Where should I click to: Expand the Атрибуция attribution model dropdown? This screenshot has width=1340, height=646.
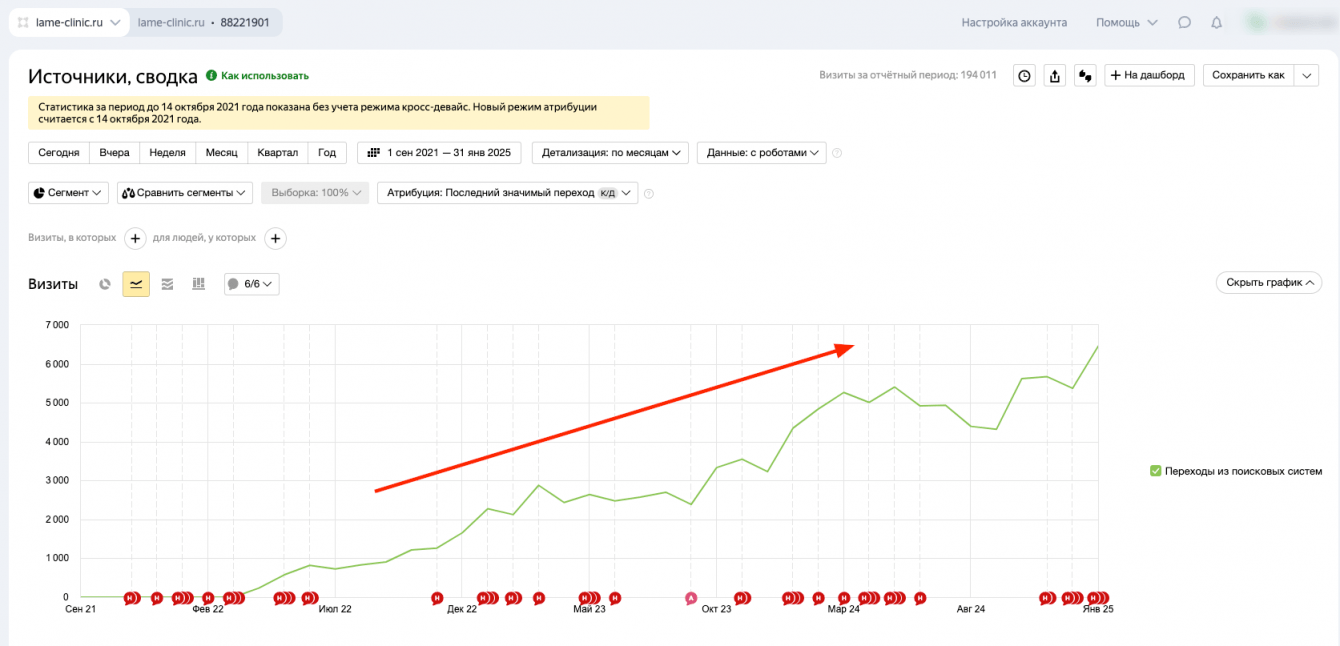pyautogui.click(x=507, y=193)
